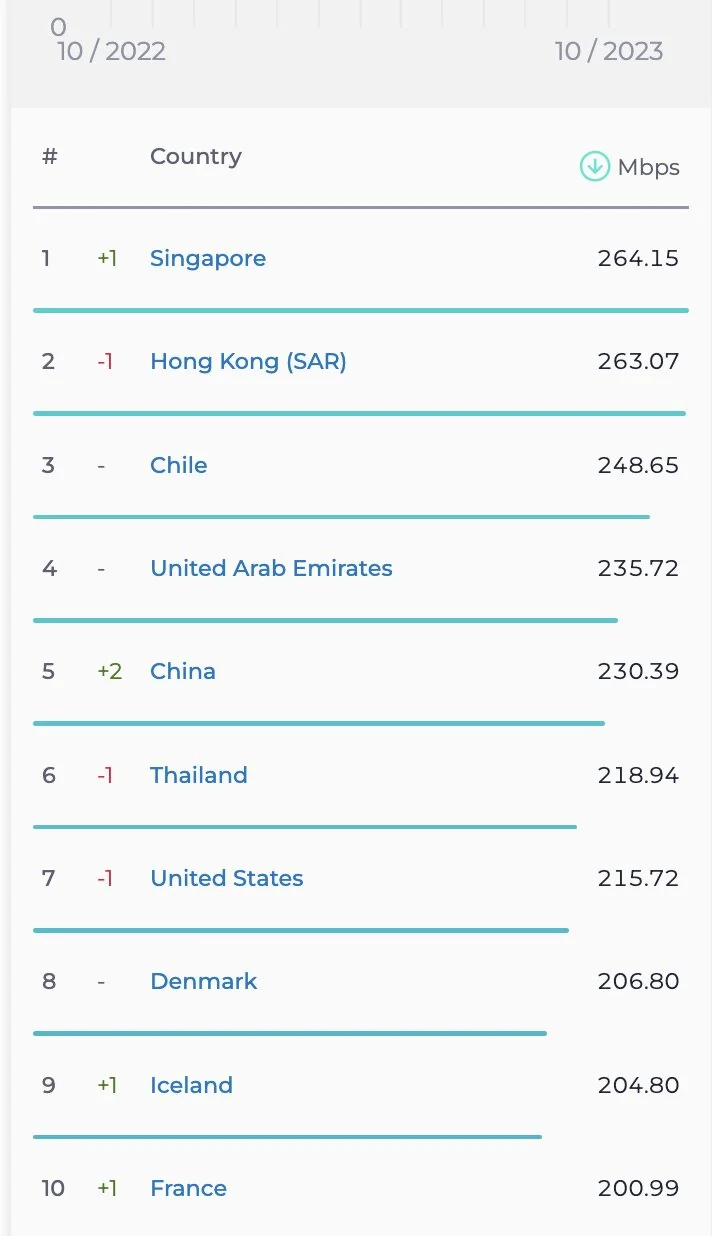Click the # rank column header
The width and height of the screenshot is (712, 1236).
click(50, 156)
